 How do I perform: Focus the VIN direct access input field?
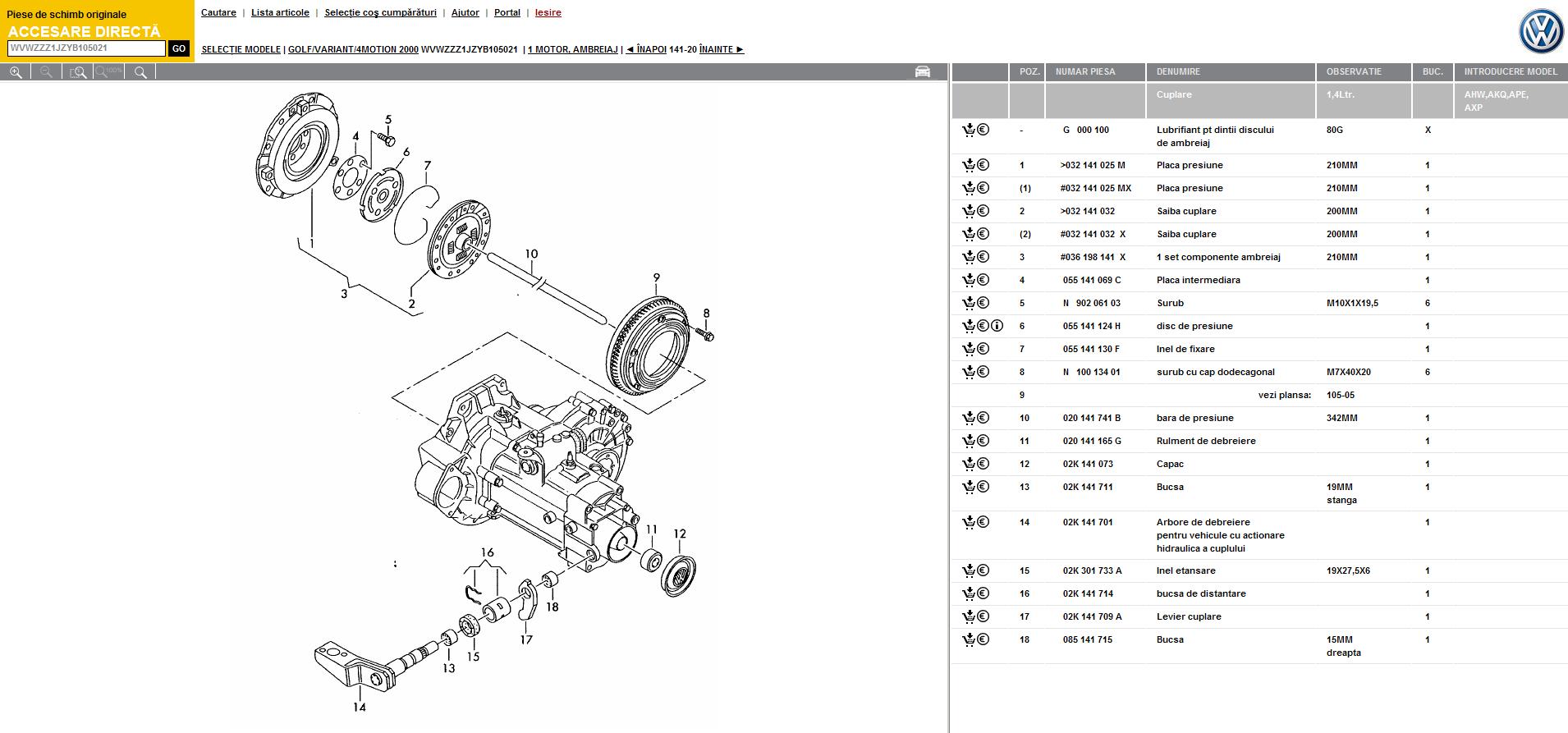pyautogui.click(x=86, y=48)
